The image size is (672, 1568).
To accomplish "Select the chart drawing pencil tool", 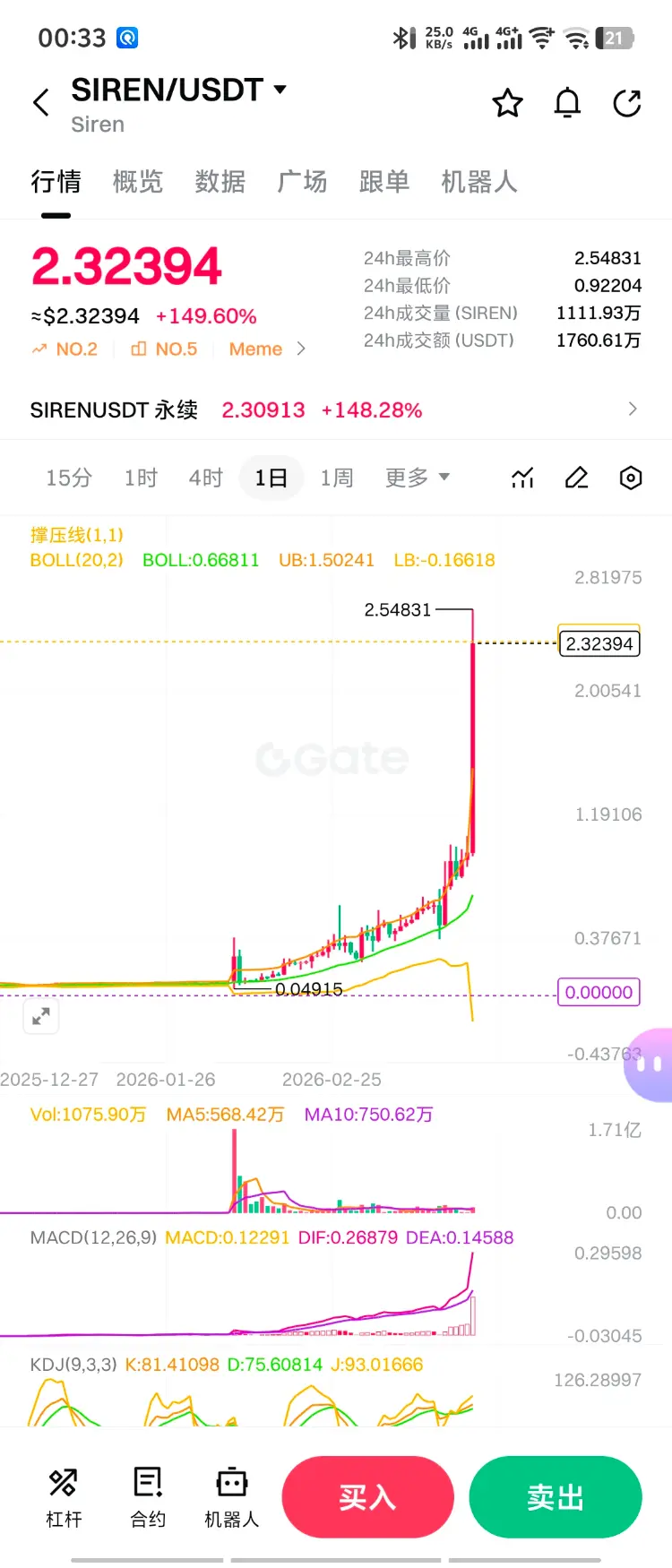I will pyautogui.click(x=576, y=478).
